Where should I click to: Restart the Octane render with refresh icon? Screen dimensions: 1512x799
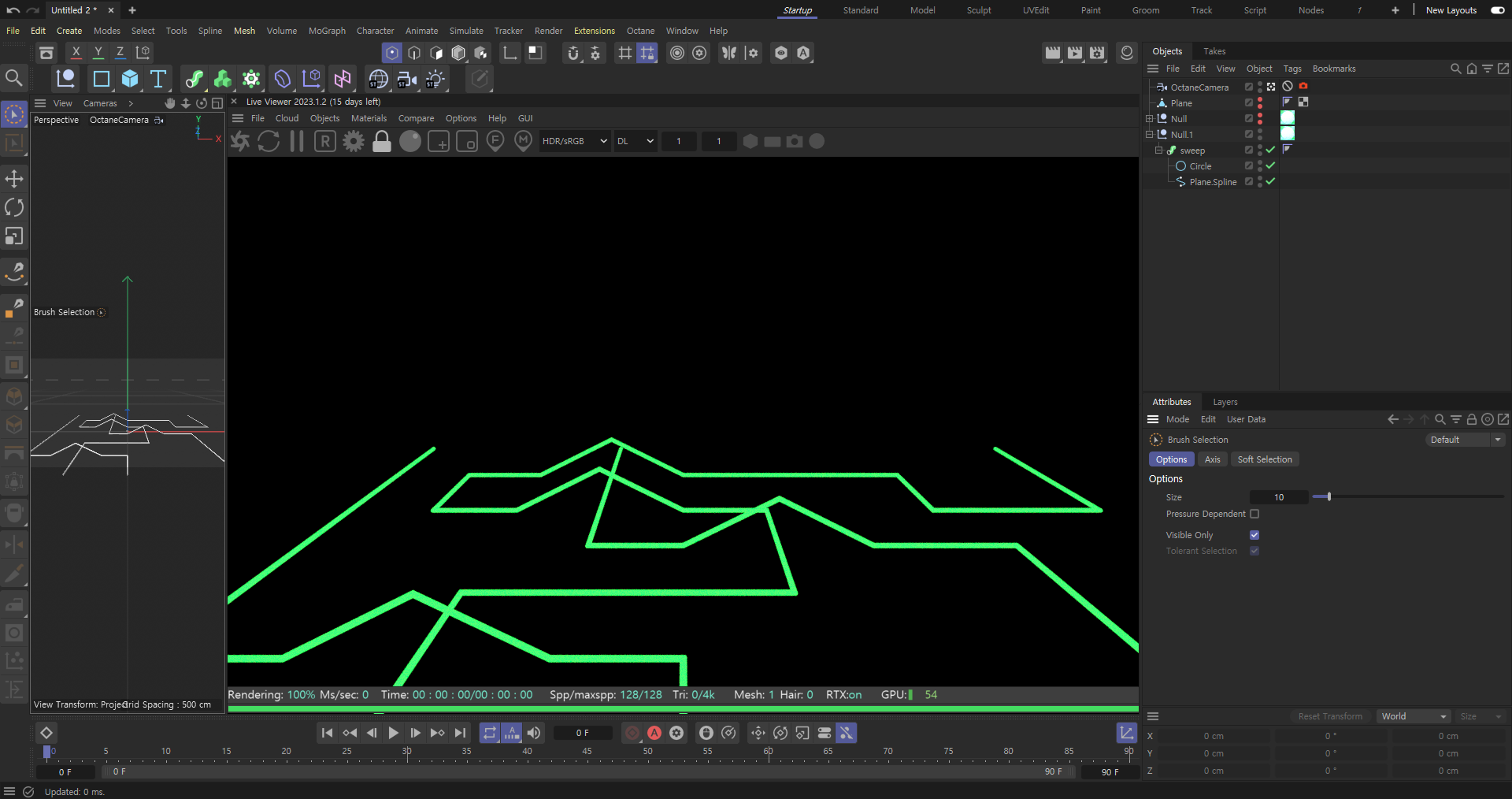(x=269, y=141)
